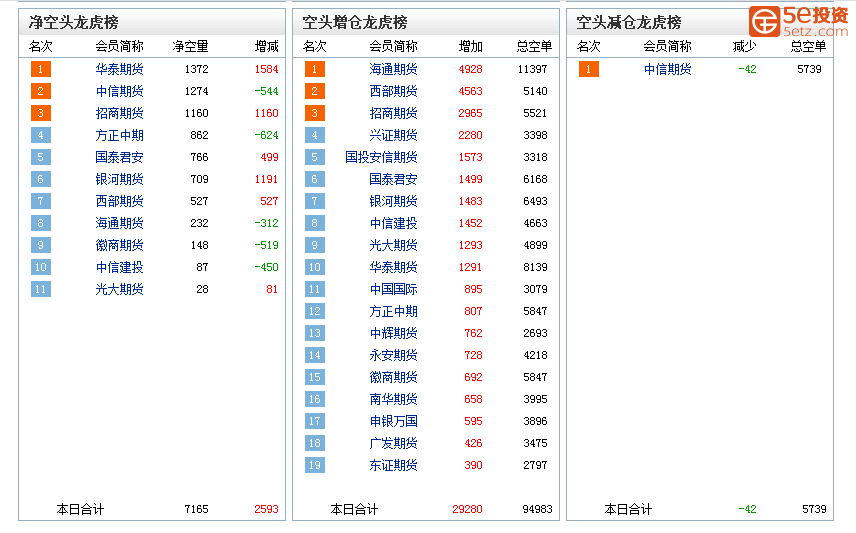
Task: Open 招商期货 in the 净空头龙虎榜 table
Action: coord(119,113)
